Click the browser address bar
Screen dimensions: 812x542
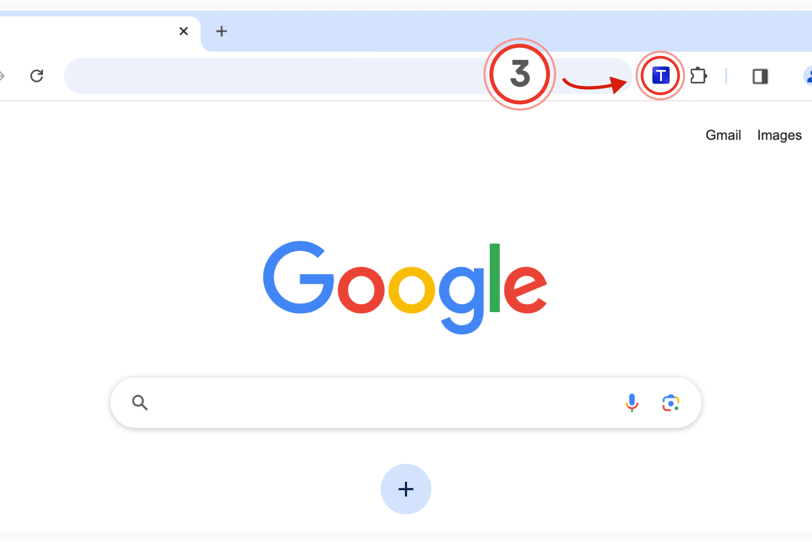pos(274,76)
